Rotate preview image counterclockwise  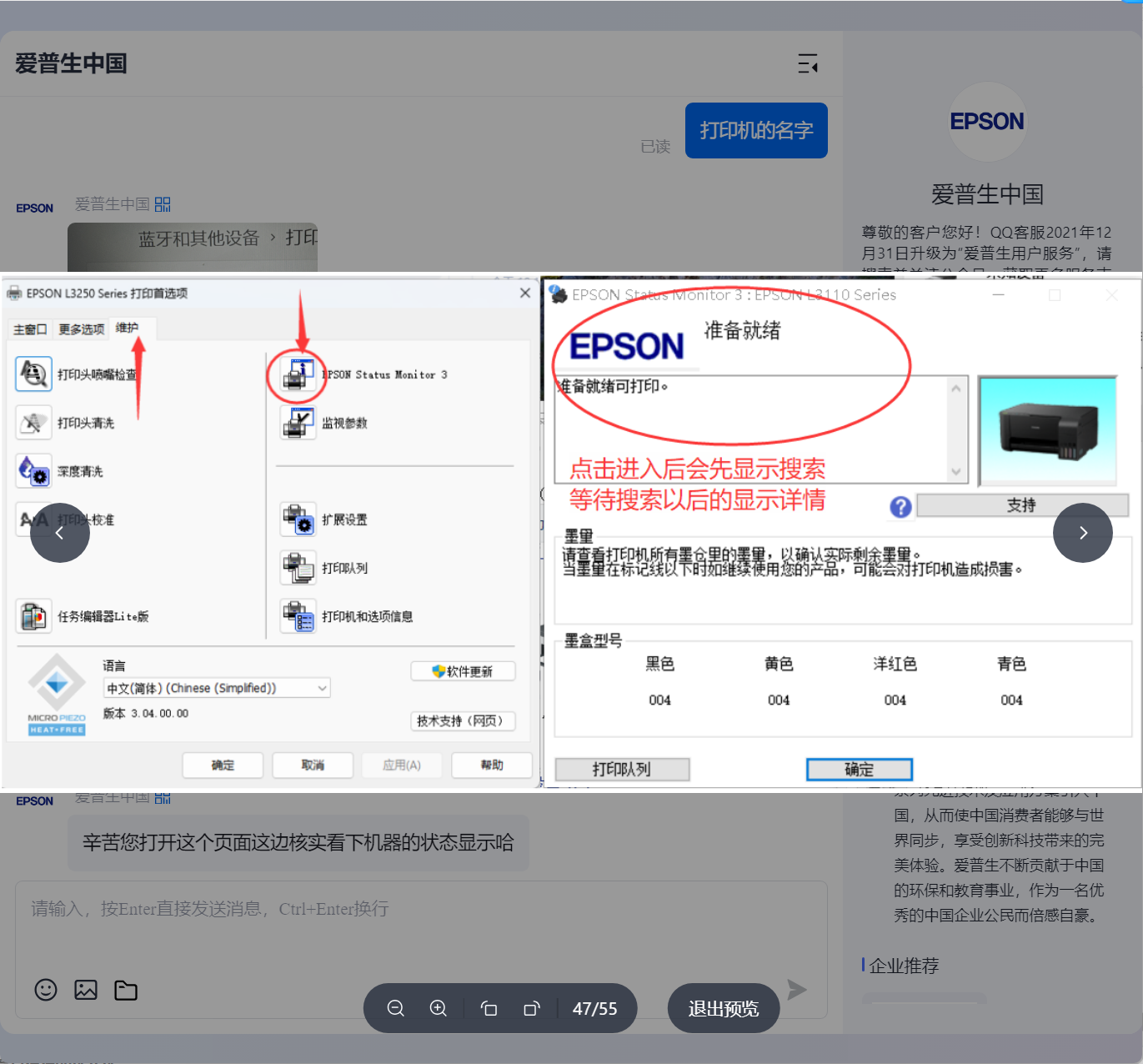[x=489, y=1009]
